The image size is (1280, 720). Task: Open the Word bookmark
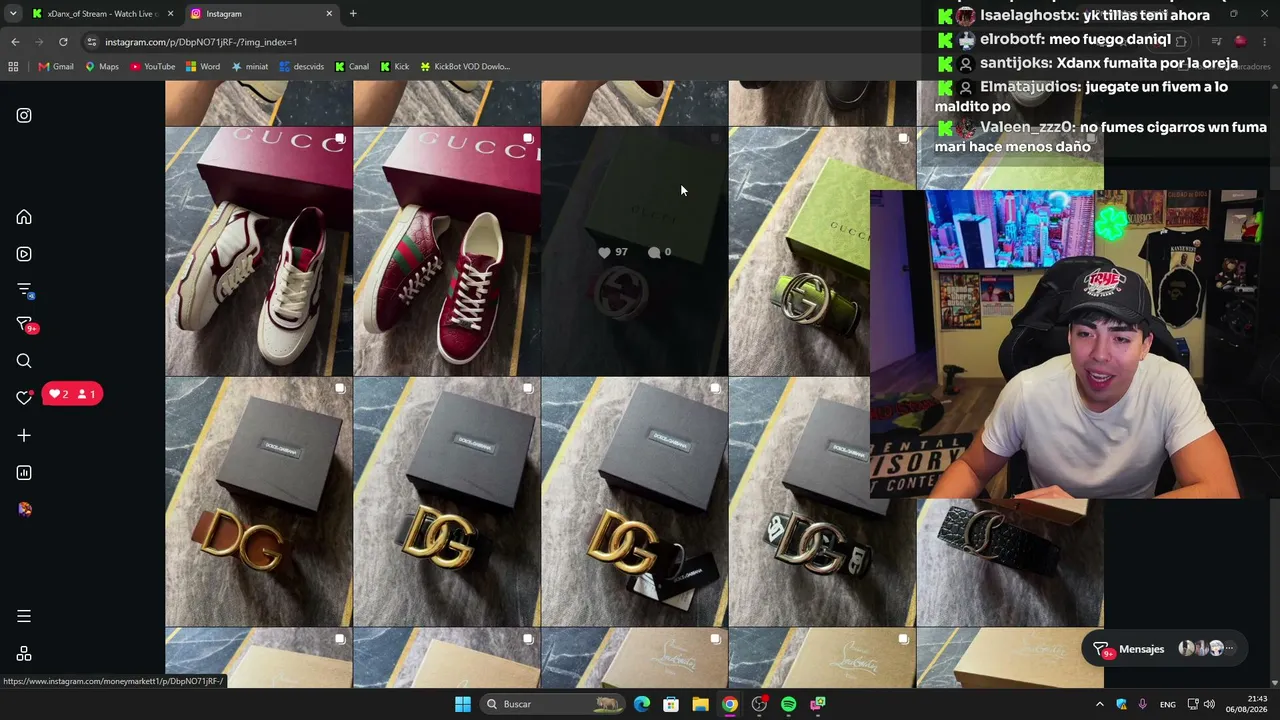click(203, 67)
